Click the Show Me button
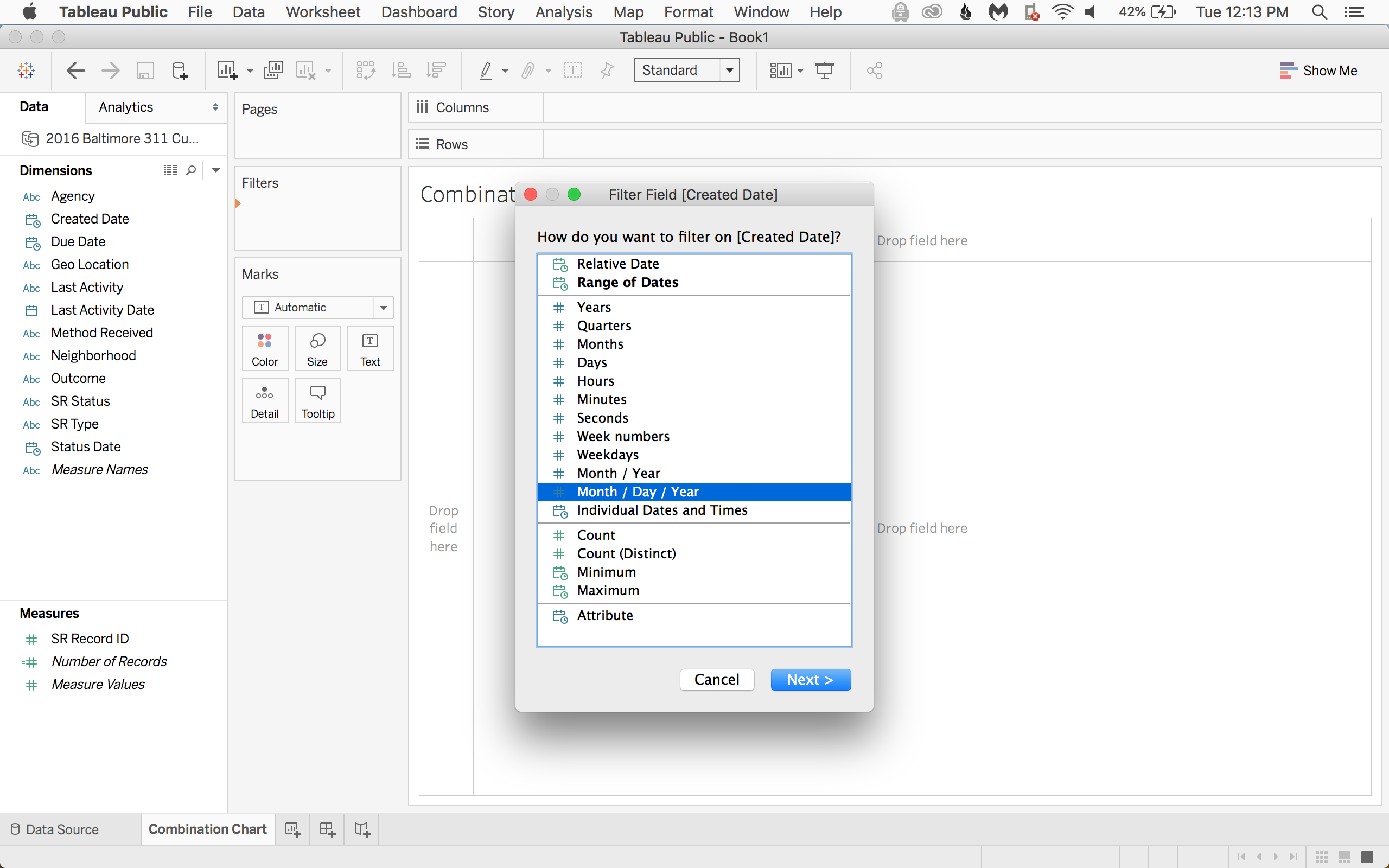The width and height of the screenshot is (1389, 868). (1318, 71)
